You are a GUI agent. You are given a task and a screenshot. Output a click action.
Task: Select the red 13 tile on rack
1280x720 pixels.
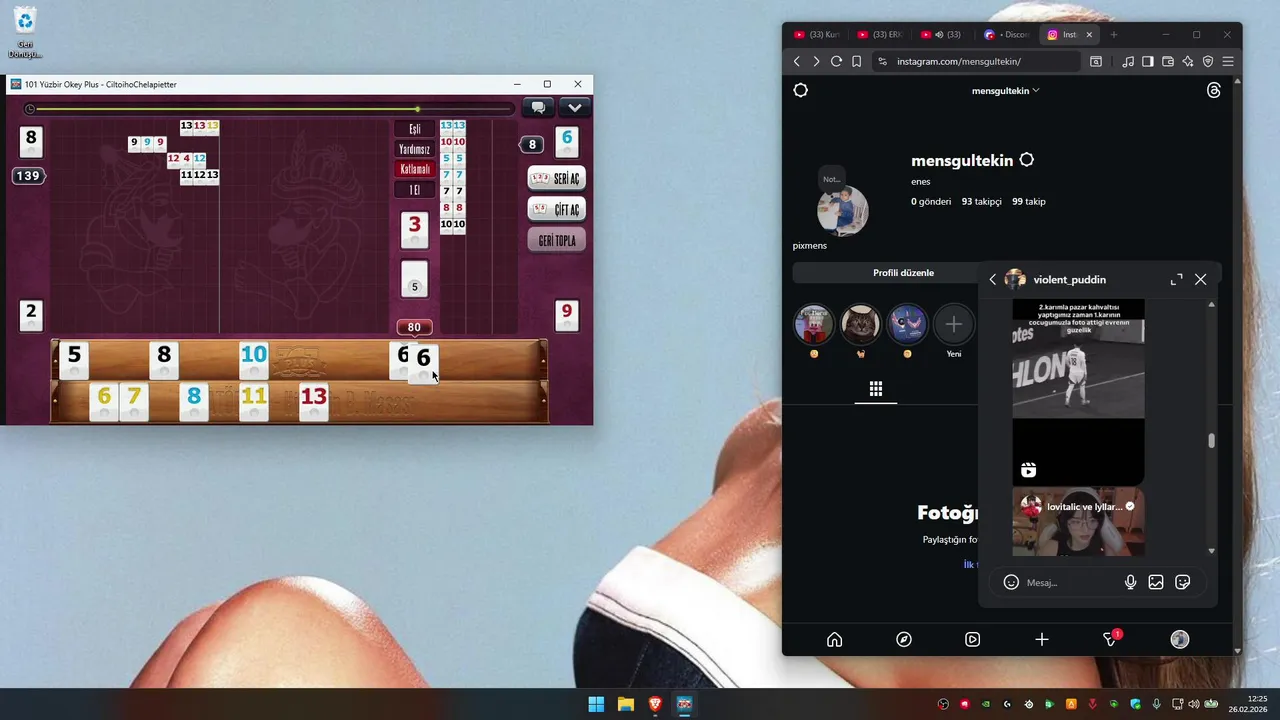[x=314, y=402]
